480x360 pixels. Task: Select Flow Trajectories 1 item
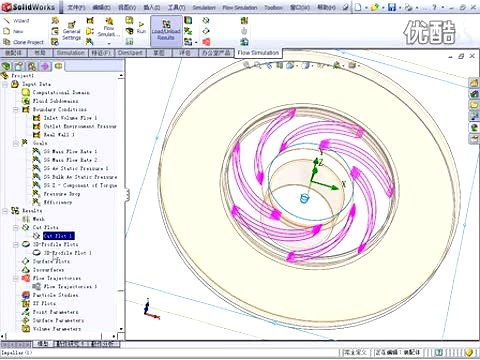(70, 286)
